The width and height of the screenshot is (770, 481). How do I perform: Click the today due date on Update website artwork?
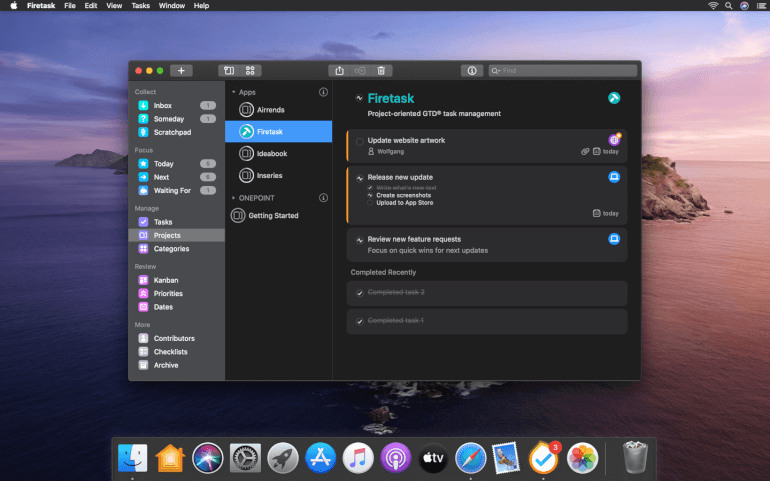tap(605, 151)
